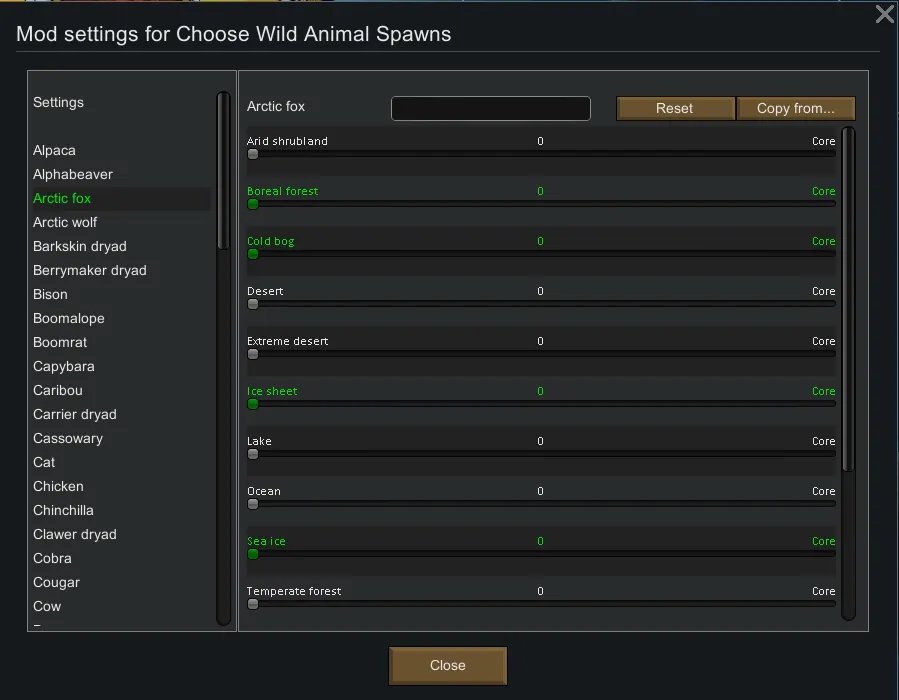Click the Arid shrubland slider handle
The width and height of the screenshot is (899, 700).
[x=253, y=154]
